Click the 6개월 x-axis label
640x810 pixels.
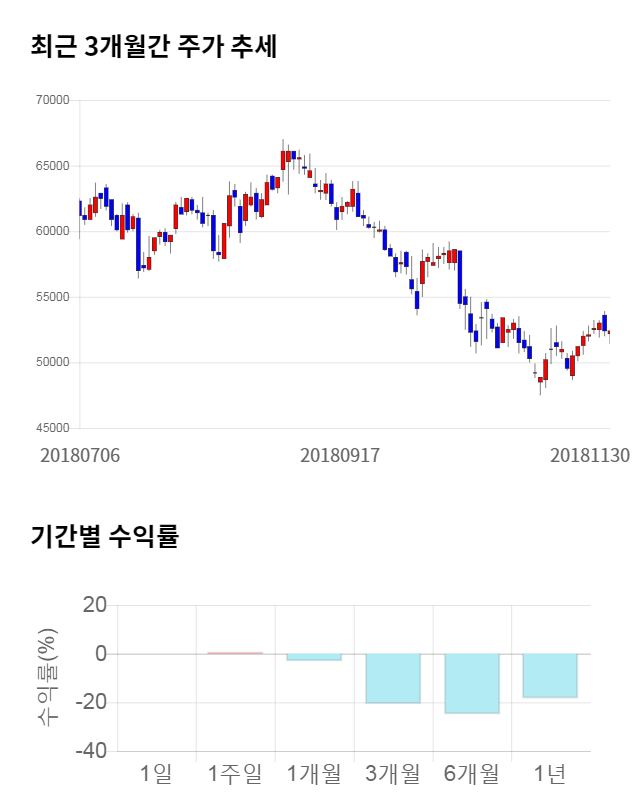471,773
